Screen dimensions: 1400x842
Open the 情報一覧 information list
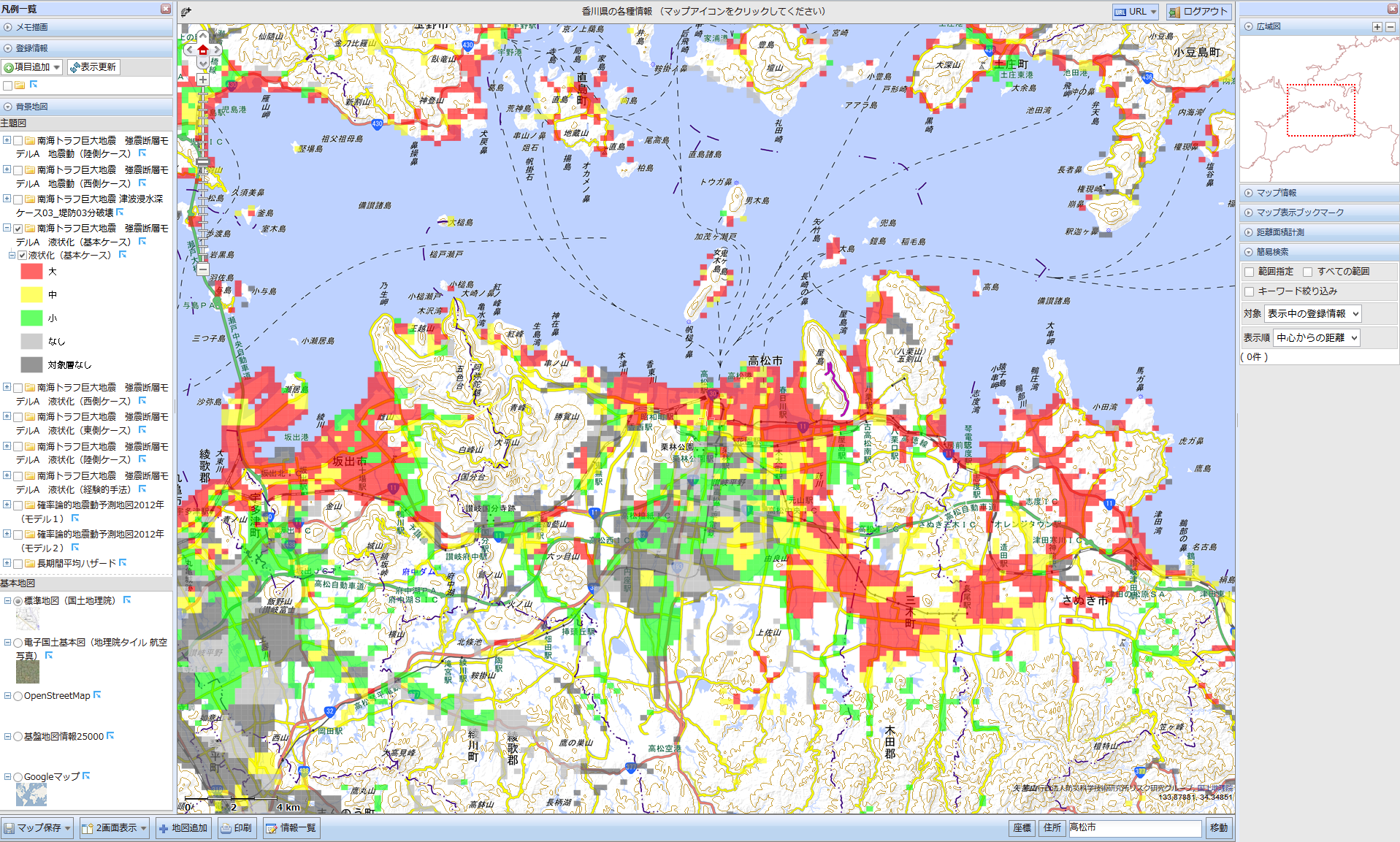pos(291,828)
